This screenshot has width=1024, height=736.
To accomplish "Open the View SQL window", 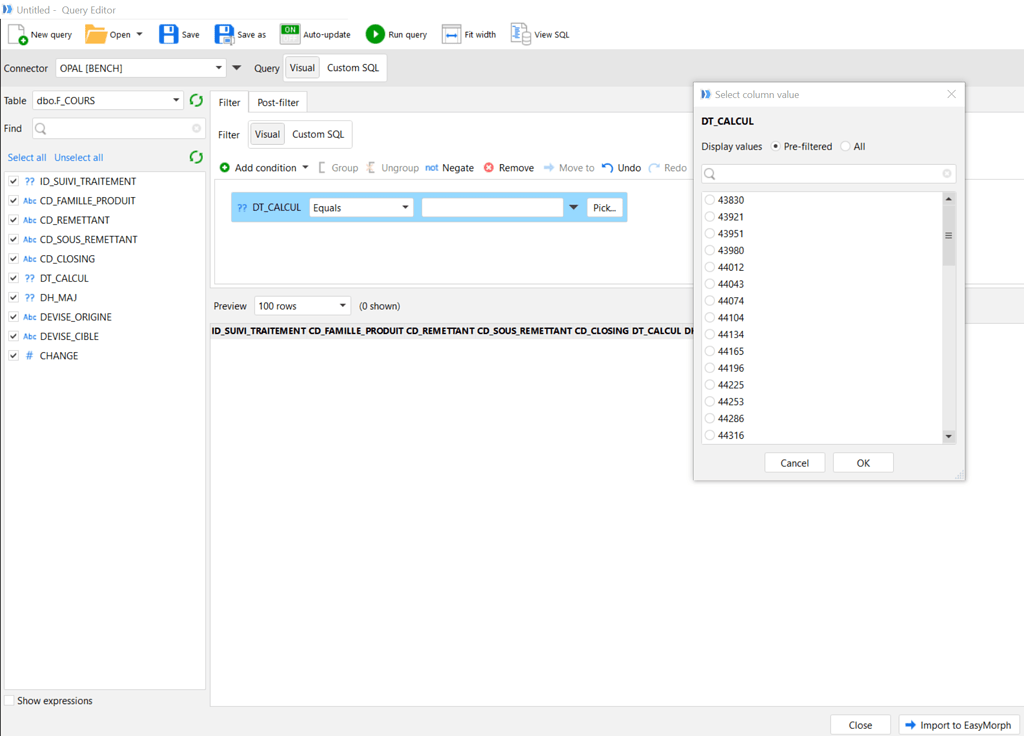I will pos(539,33).
